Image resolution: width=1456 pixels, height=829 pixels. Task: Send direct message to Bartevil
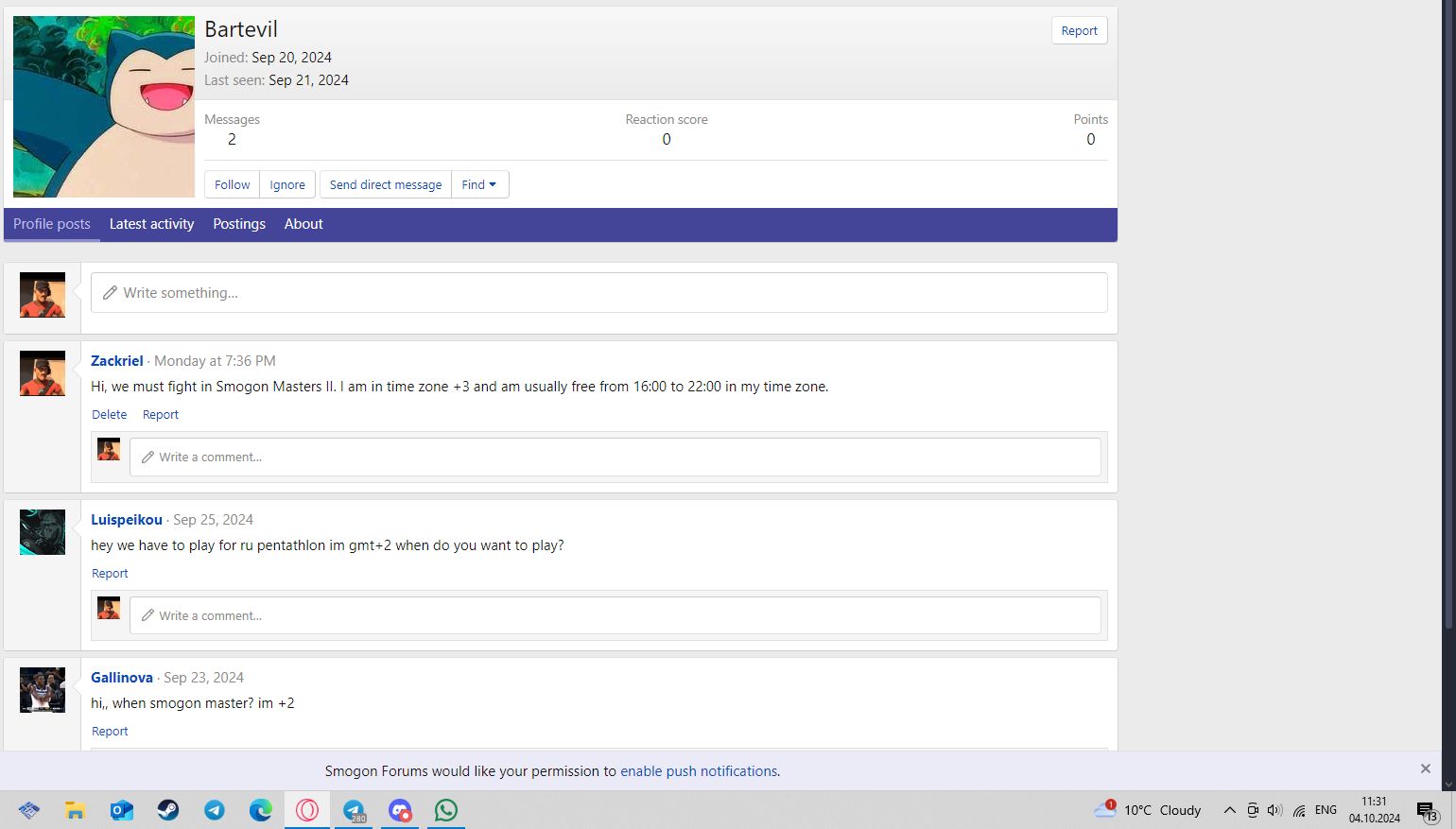click(x=386, y=184)
